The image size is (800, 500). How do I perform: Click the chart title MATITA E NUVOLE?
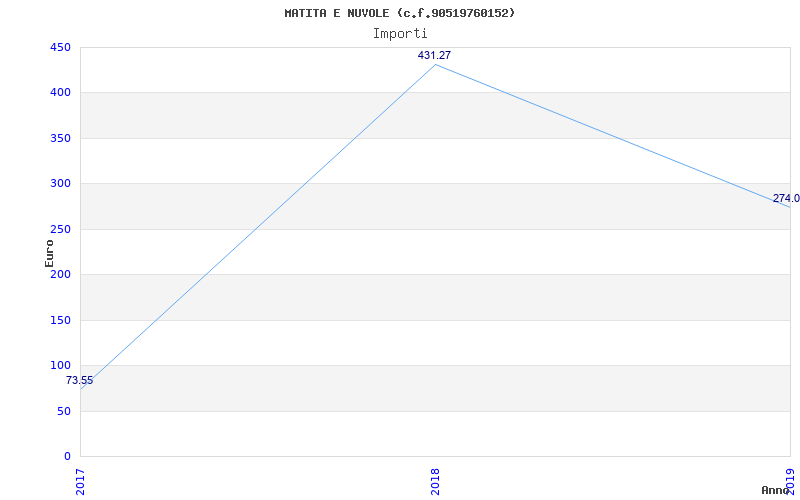tap(399, 13)
